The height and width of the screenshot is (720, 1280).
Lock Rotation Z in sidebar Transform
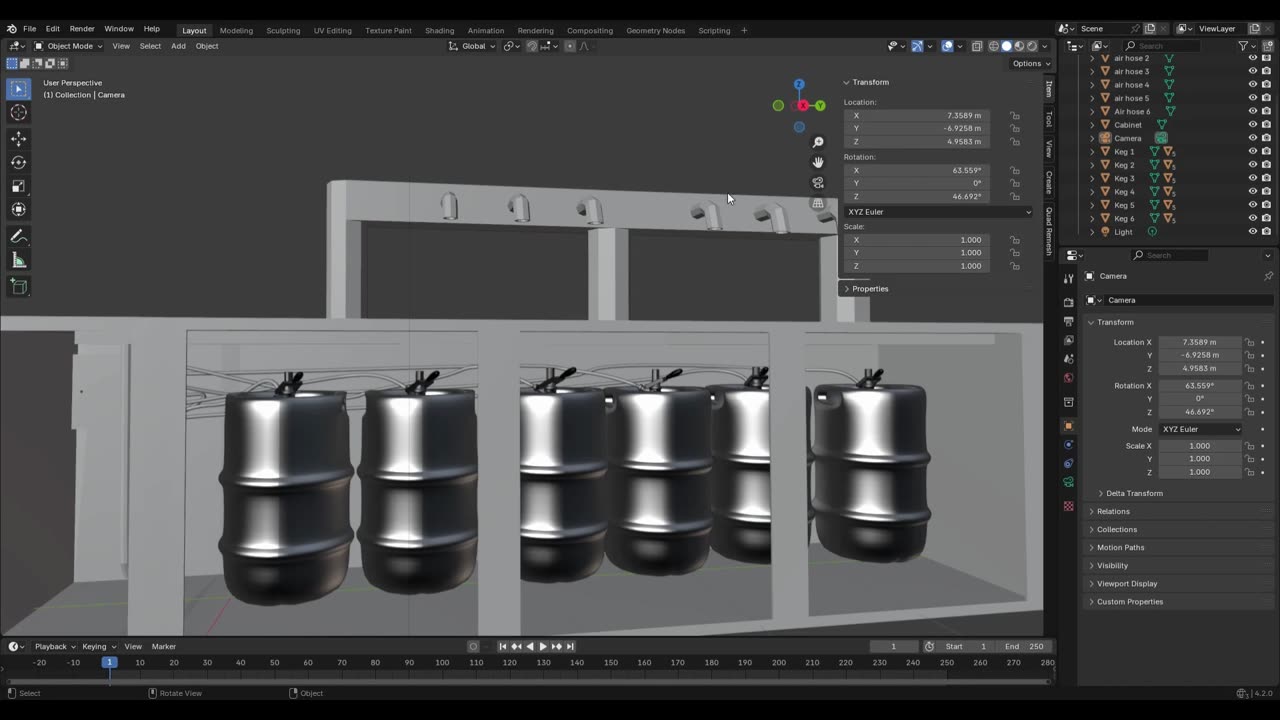[x=1015, y=197]
